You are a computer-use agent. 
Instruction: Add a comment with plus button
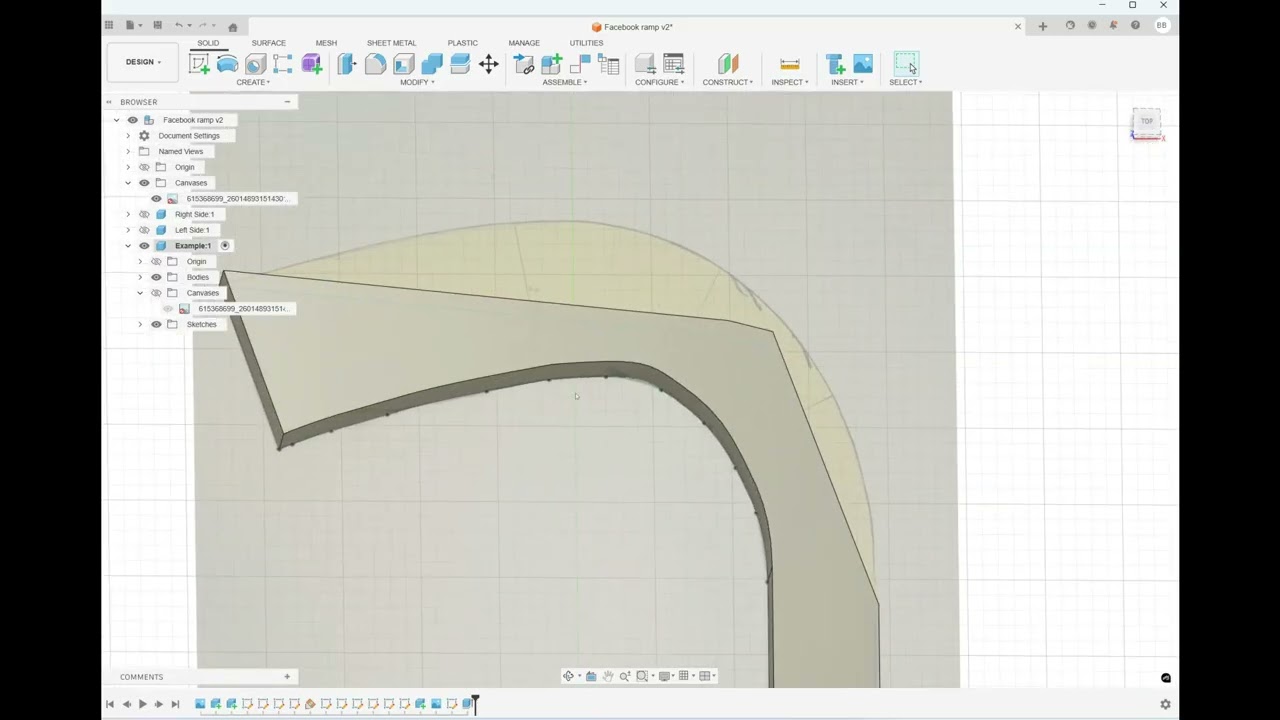coord(287,677)
